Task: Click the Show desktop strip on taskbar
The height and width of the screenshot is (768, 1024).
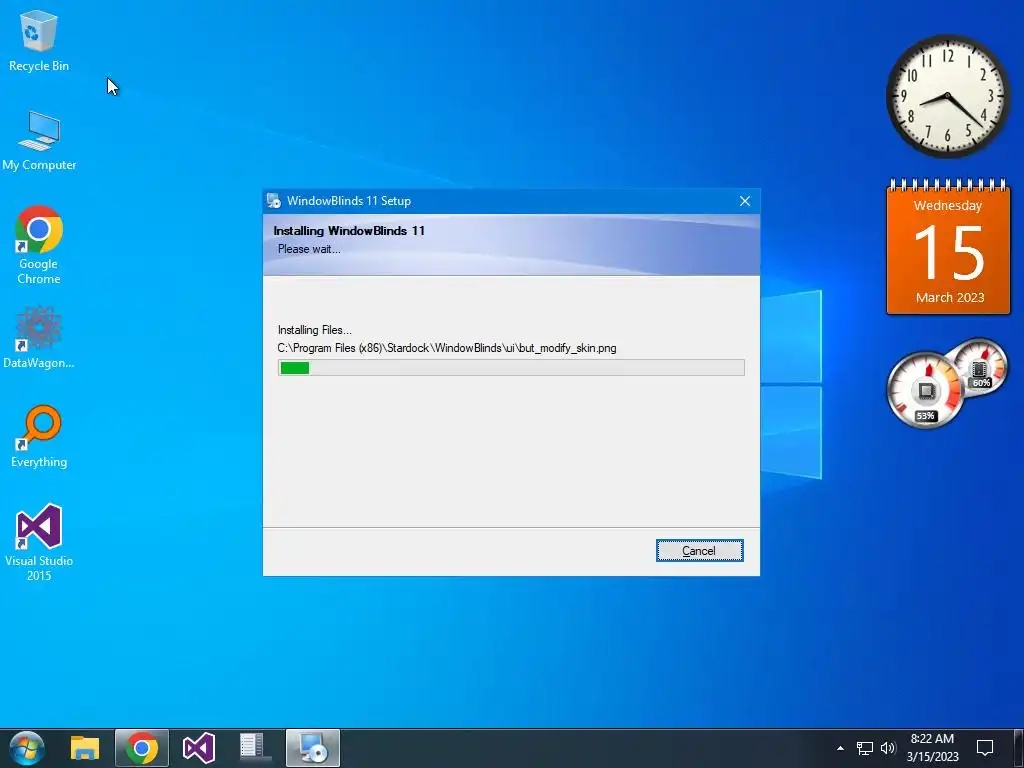Action: pyautogui.click(x=1019, y=748)
